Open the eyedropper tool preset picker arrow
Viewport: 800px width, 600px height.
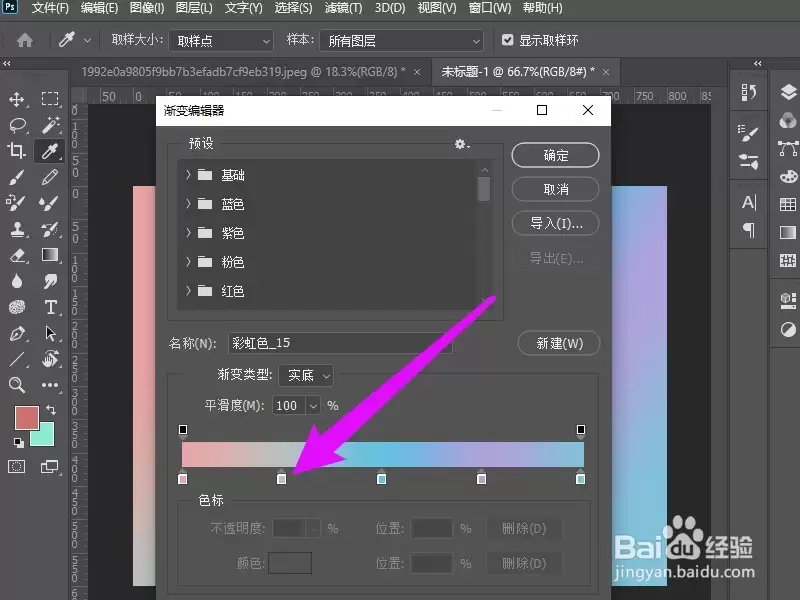pyautogui.click(x=88, y=40)
